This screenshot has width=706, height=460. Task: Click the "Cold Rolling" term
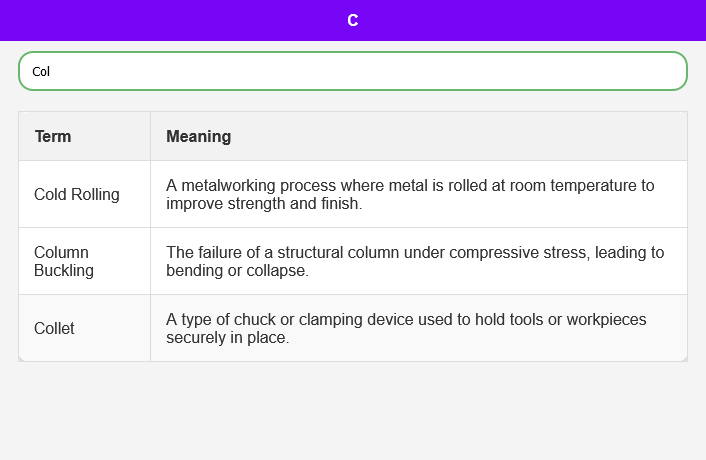[x=77, y=194]
